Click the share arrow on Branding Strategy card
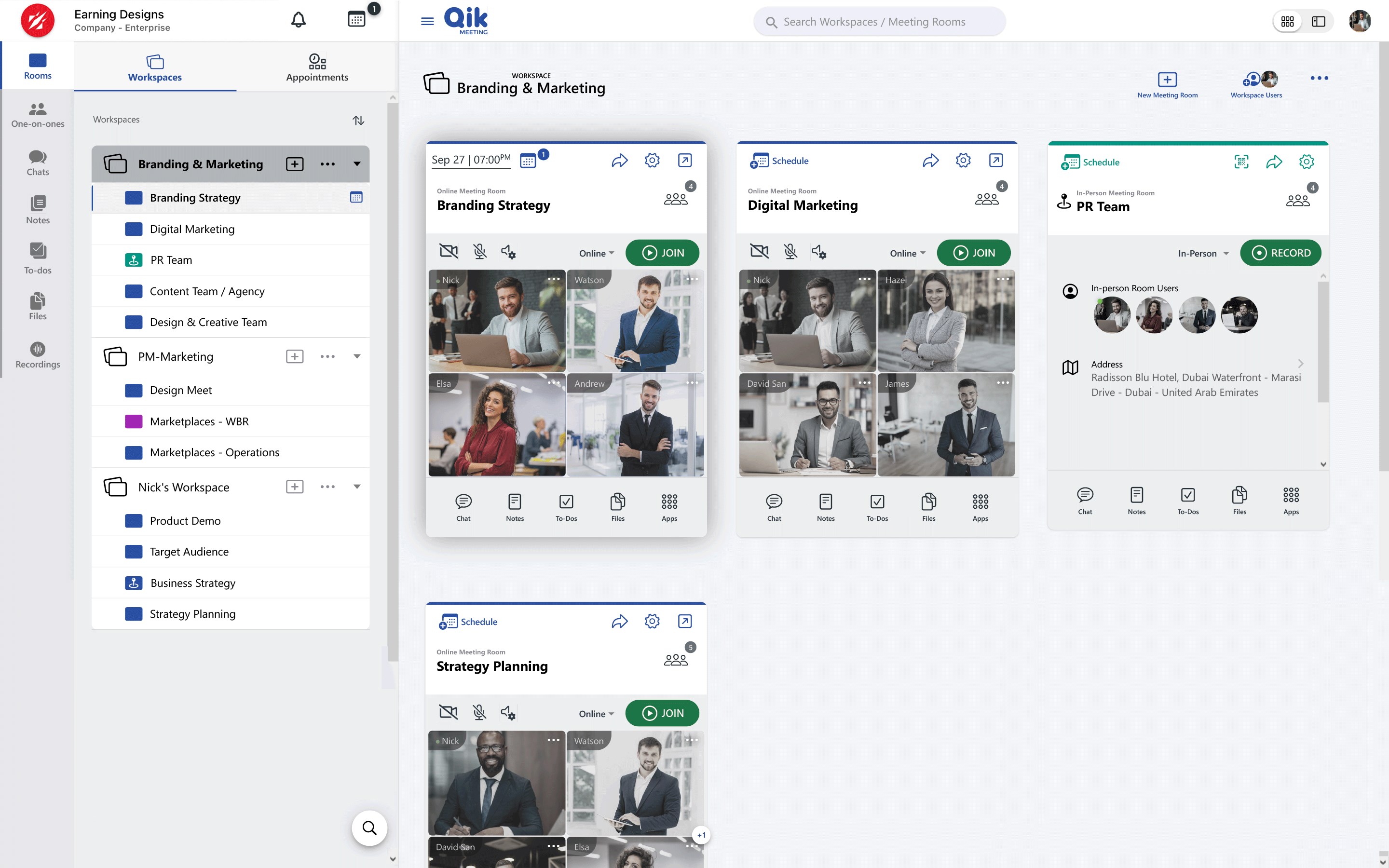The width and height of the screenshot is (1389, 868). click(x=619, y=160)
